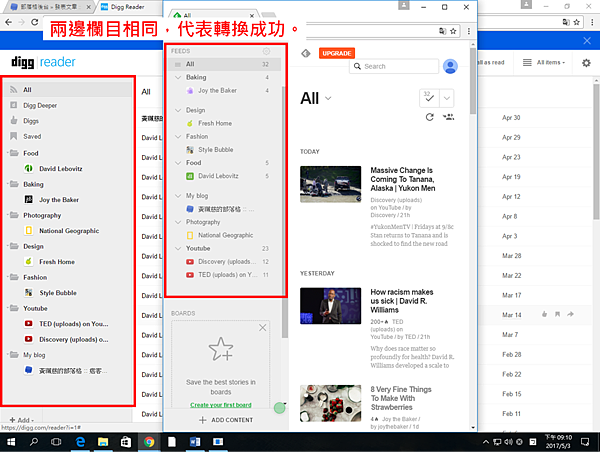The height and width of the screenshot is (458, 600).
Task: Open National Geographic feed in Digg sidebar
Action: point(69,231)
